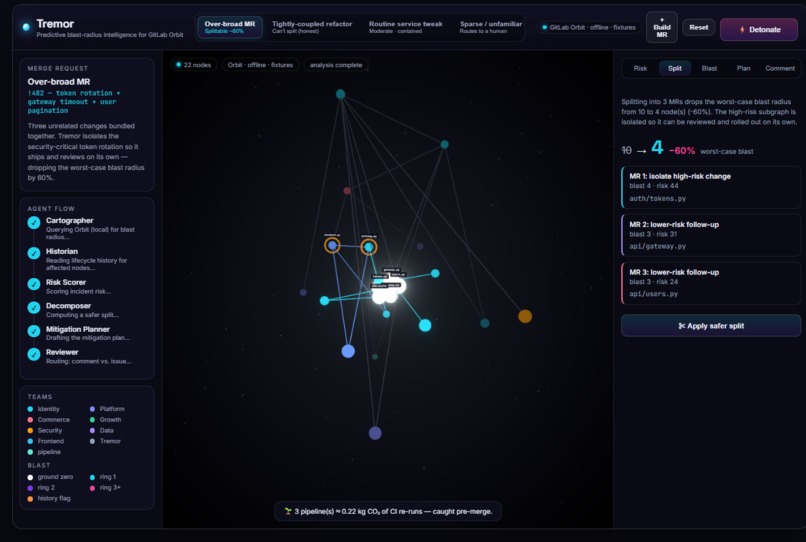Click the pipeline team legend entry
Viewport: 806px width, 542px height.
click(44, 452)
